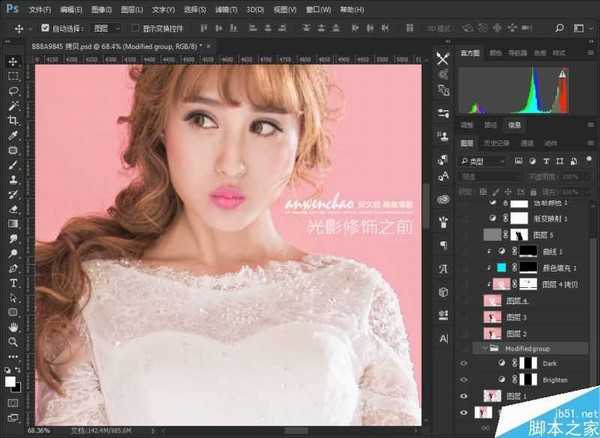Click the Align Top Edges button
Screen dimensions: 600x438
coord(204,28)
